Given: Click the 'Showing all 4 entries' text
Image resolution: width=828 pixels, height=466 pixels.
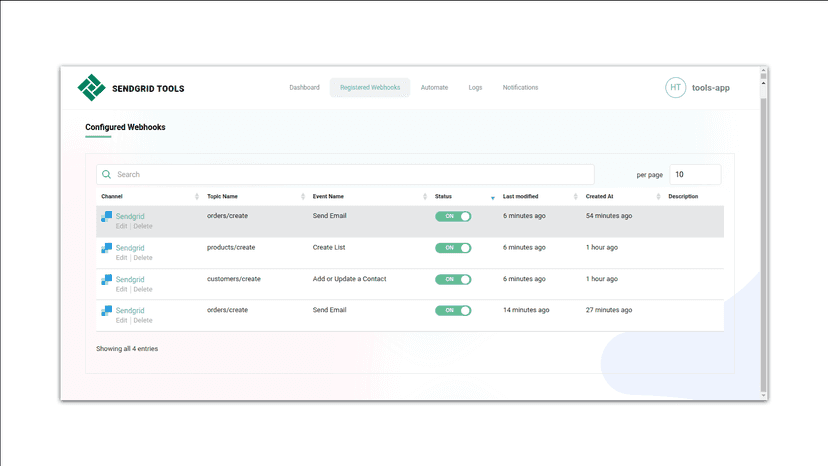Looking at the screenshot, I should point(127,349).
